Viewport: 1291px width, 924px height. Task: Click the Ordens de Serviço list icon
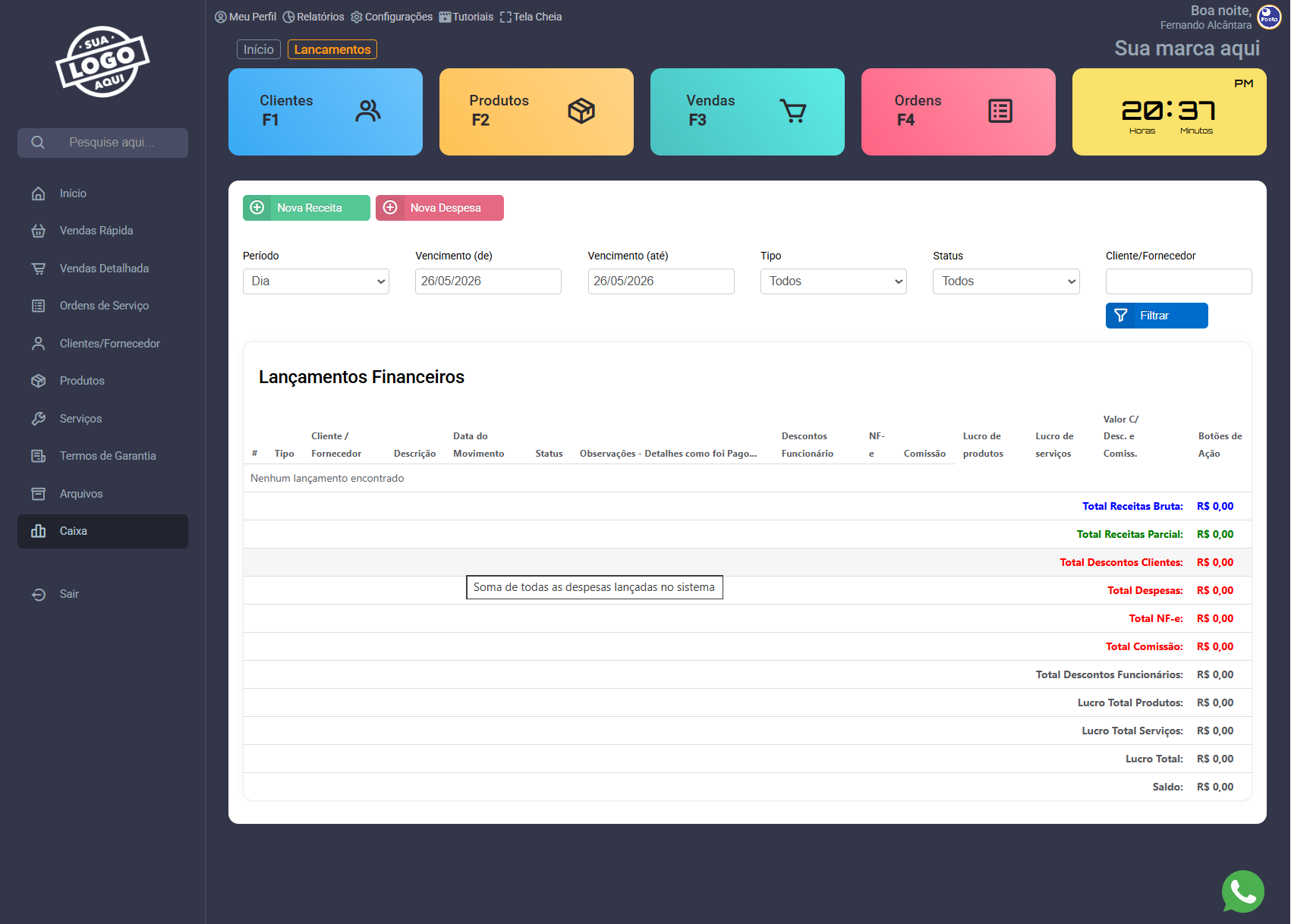click(39, 306)
